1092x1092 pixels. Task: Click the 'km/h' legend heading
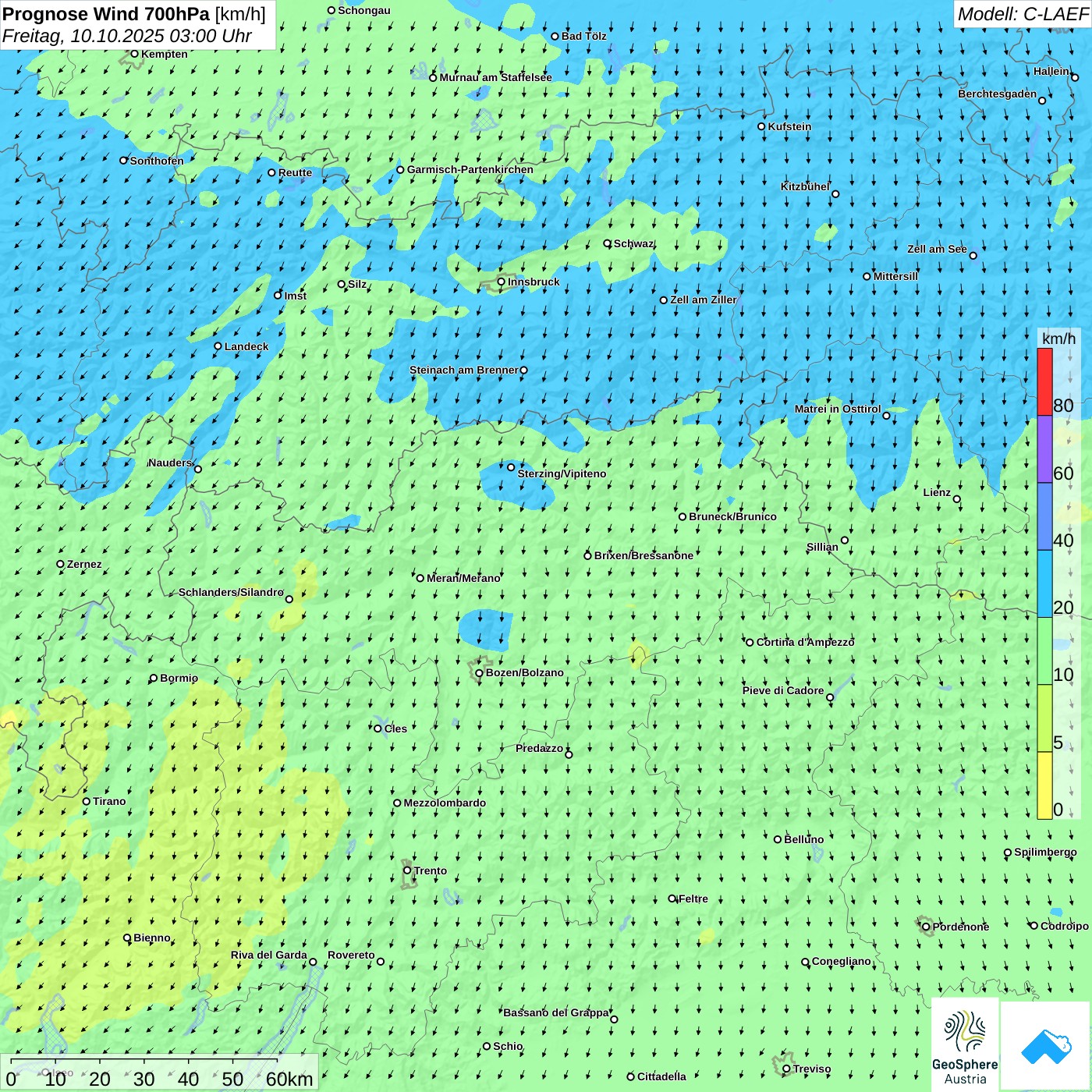tap(1058, 339)
